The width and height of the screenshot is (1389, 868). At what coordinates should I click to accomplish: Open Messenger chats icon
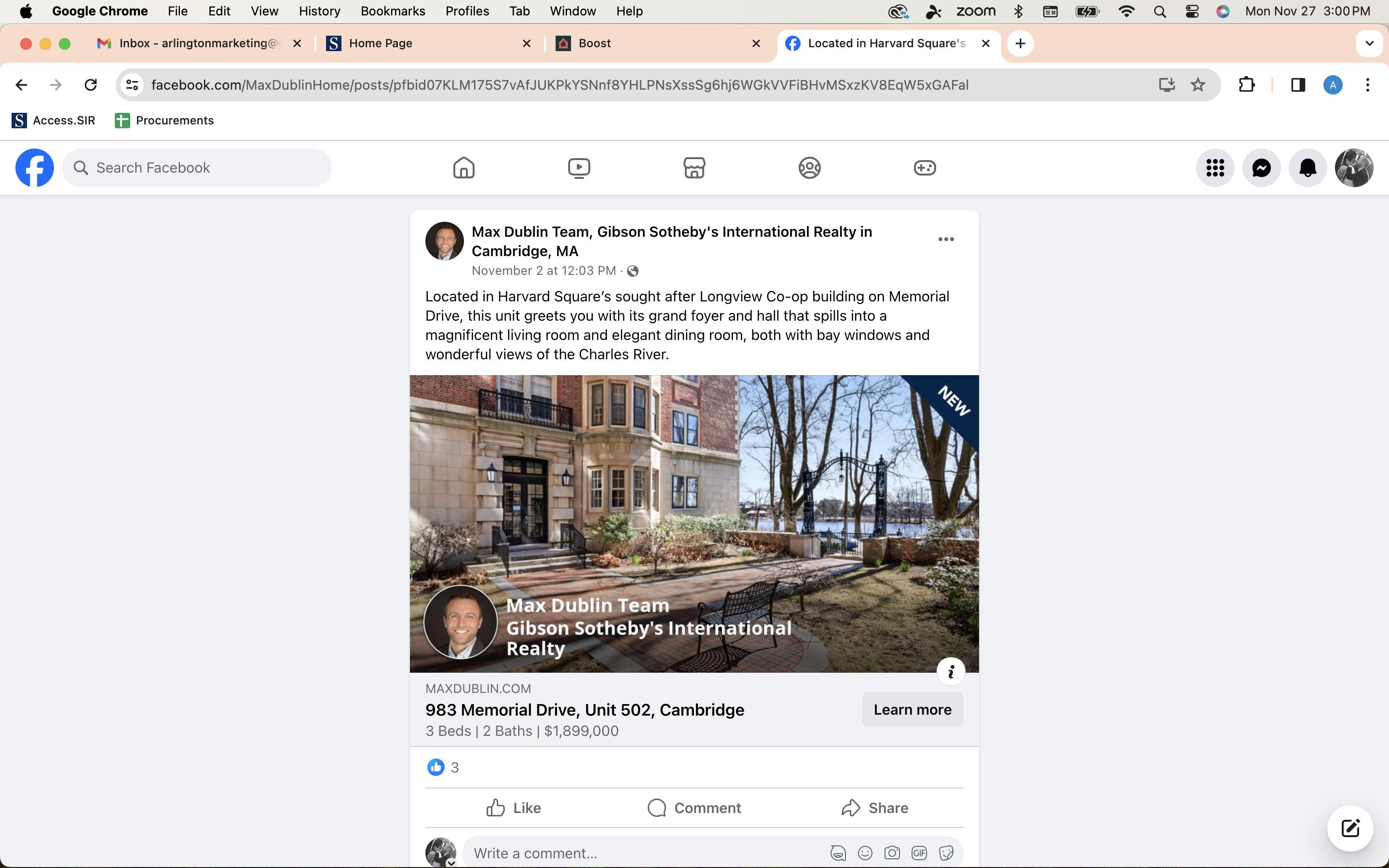pos(1261,168)
